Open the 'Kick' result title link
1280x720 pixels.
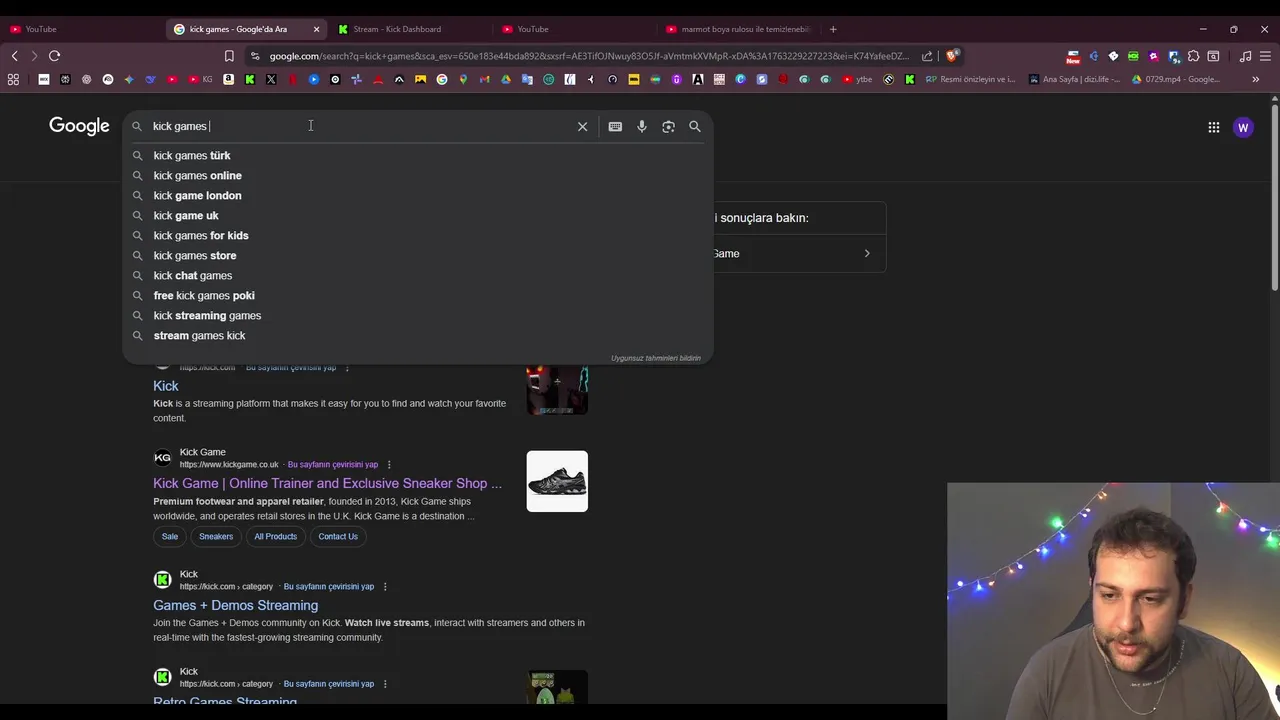166,386
